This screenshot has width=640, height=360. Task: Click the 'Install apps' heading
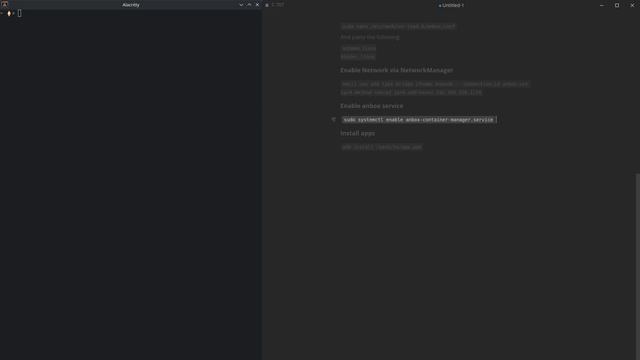[358, 133]
